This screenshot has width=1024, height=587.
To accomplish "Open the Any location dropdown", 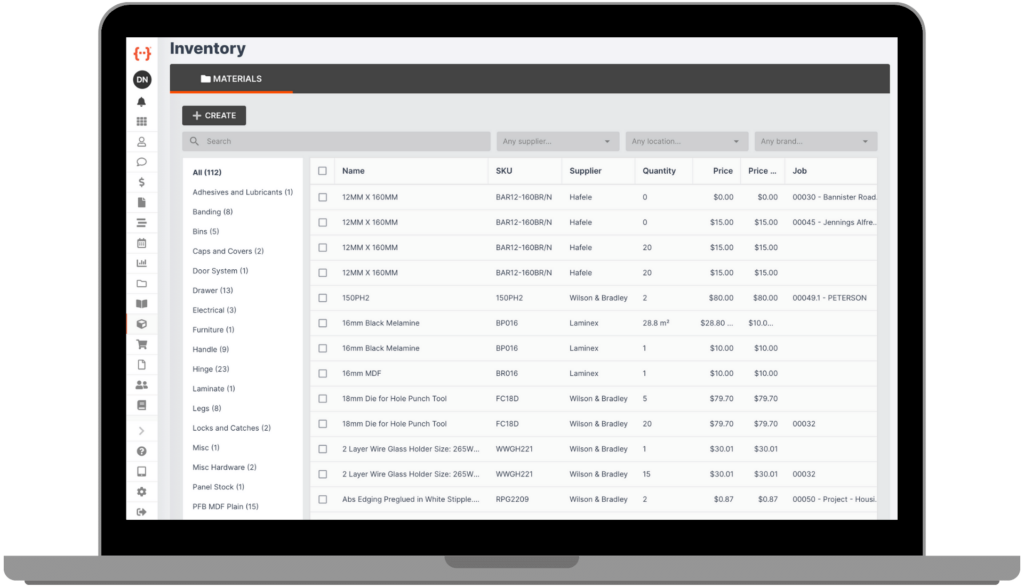I will coord(686,141).
